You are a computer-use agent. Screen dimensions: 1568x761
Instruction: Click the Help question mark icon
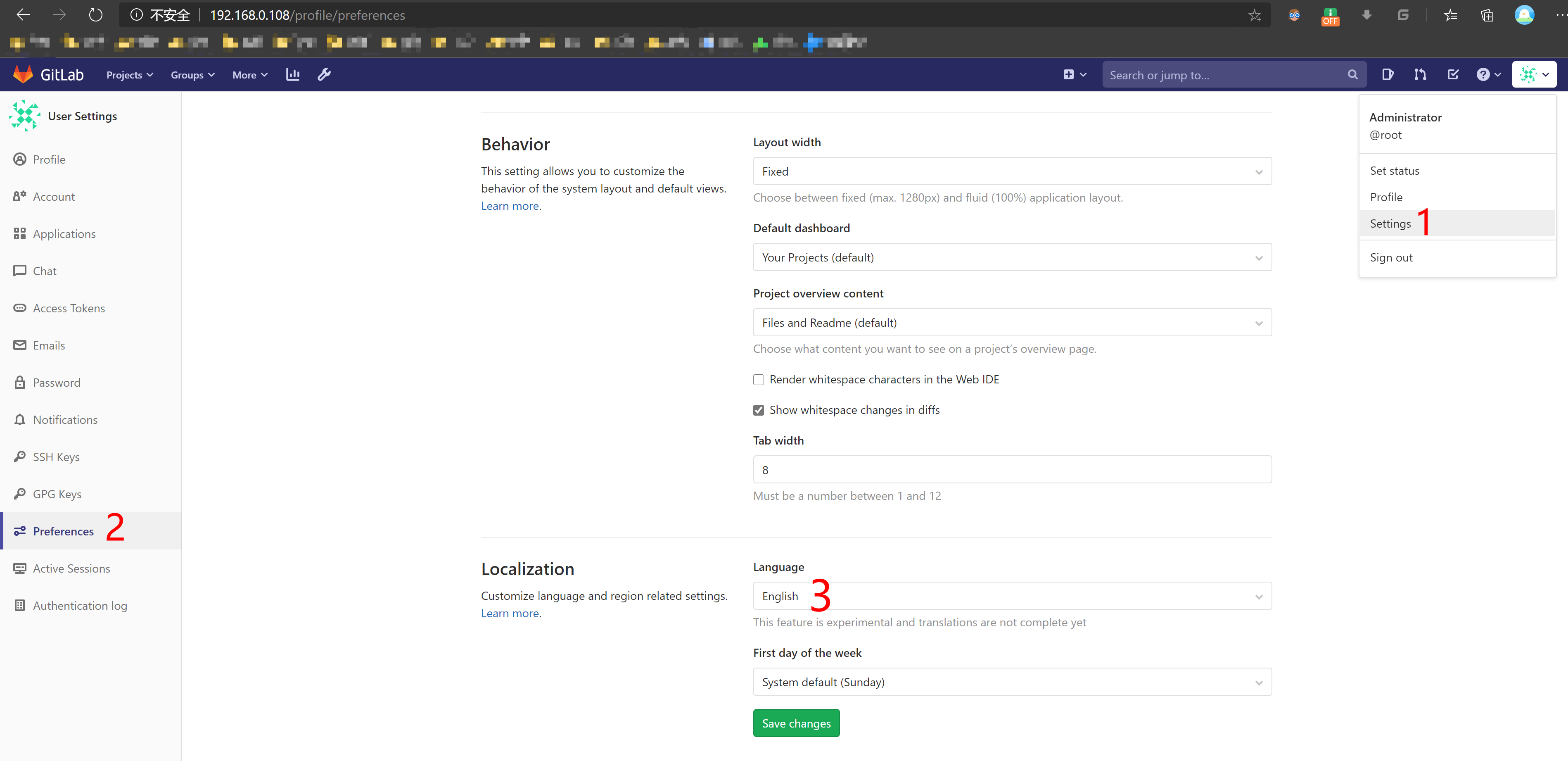(1483, 74)
